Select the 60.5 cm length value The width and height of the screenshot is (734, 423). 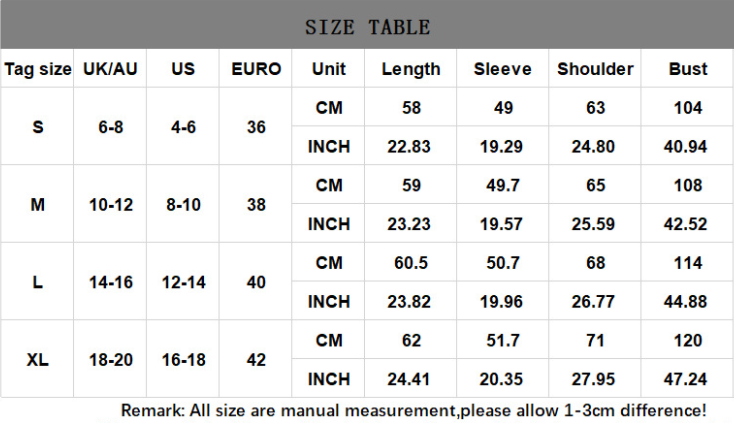point(410,263)
